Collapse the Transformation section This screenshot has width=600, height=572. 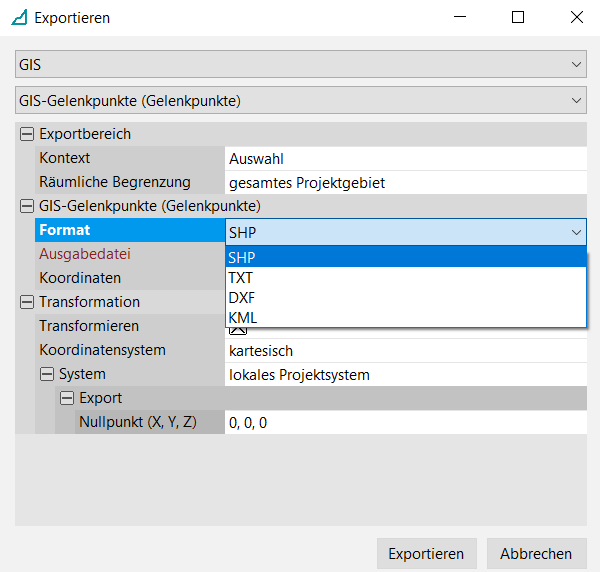tap(27, 302)
